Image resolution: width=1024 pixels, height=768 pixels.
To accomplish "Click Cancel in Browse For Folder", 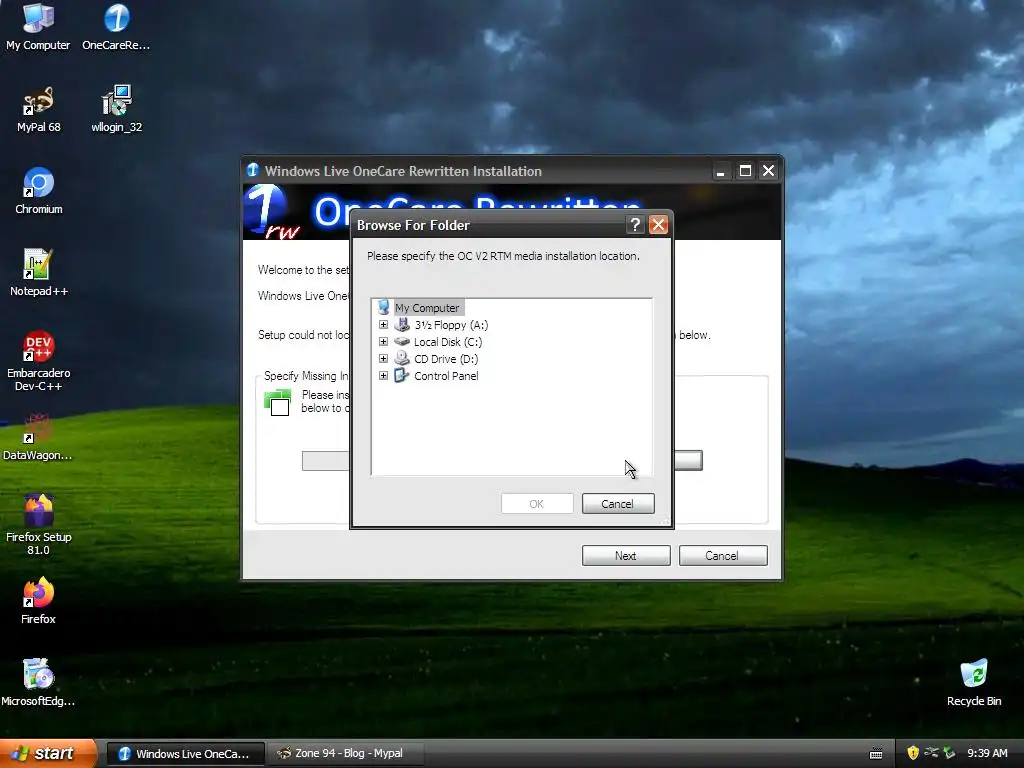I will [618, 504].
